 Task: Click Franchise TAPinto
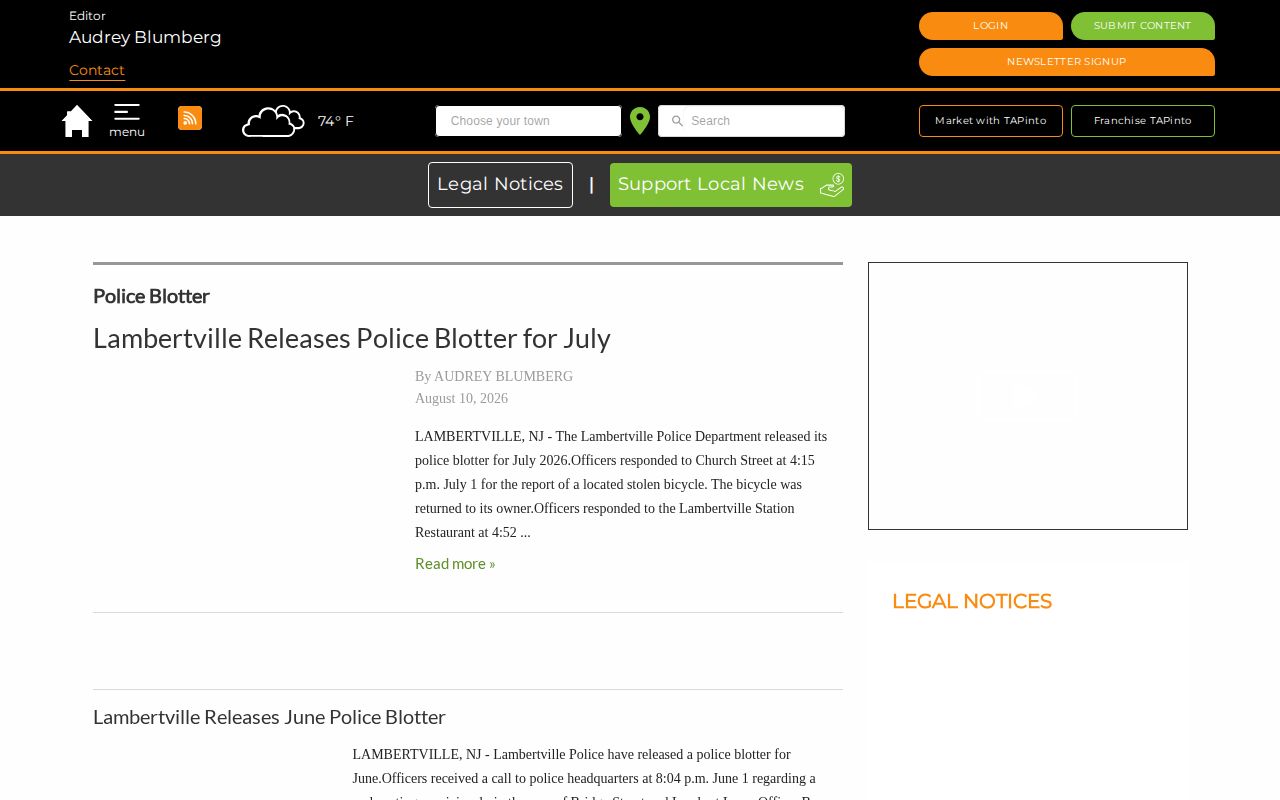pos(1143,121)
